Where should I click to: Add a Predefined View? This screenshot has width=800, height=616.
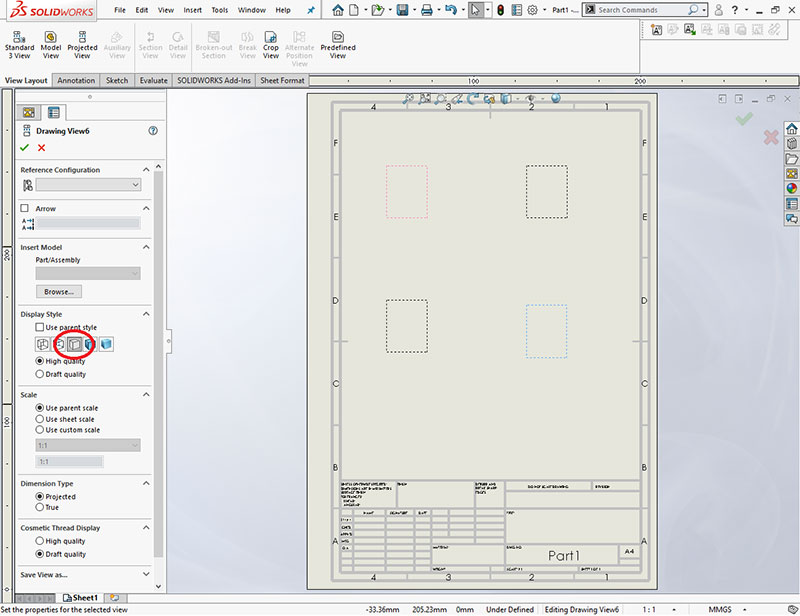point(338,45)
